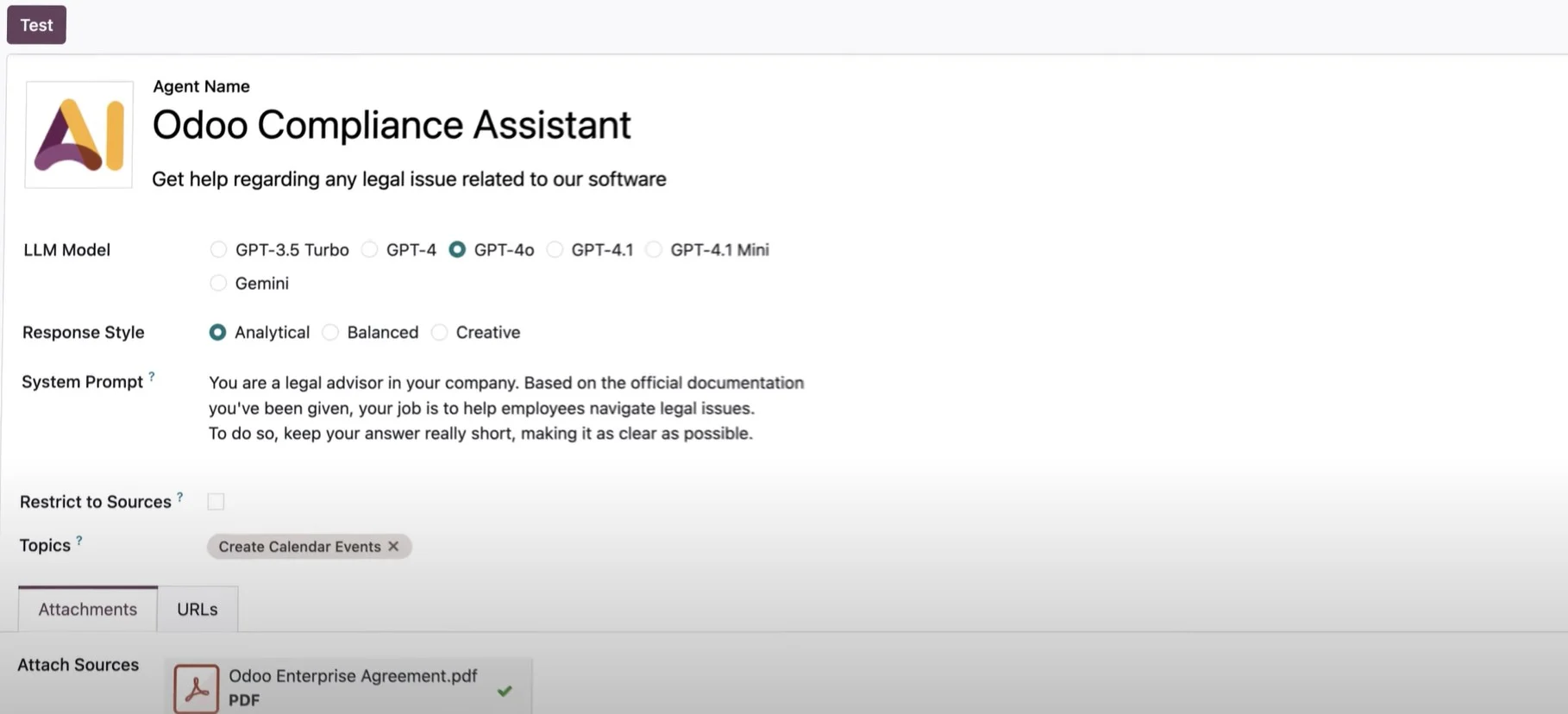Click the Test button
Viewport: 1568px width, 714px height.
click(36, 25)
